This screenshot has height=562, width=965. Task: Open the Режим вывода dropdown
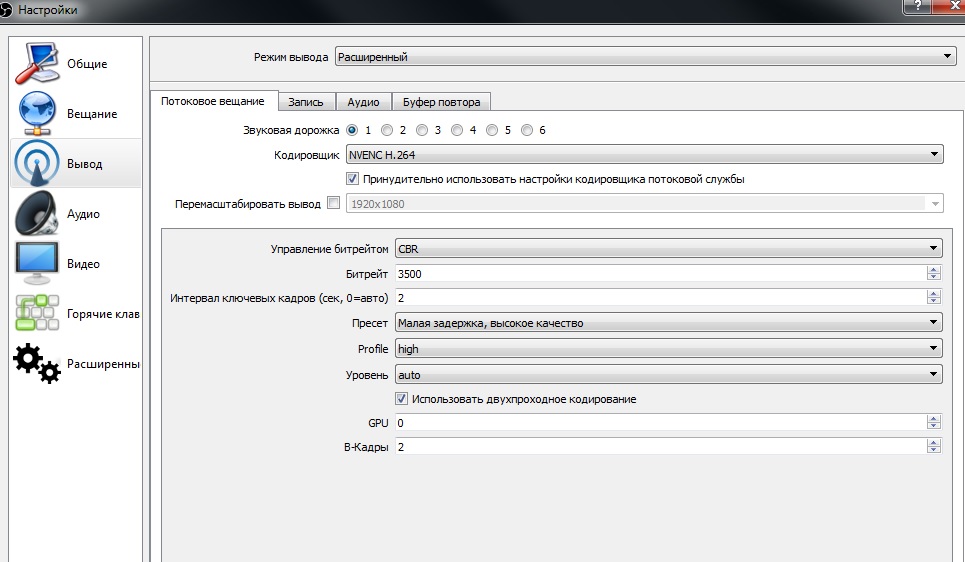tap(645, 57)
